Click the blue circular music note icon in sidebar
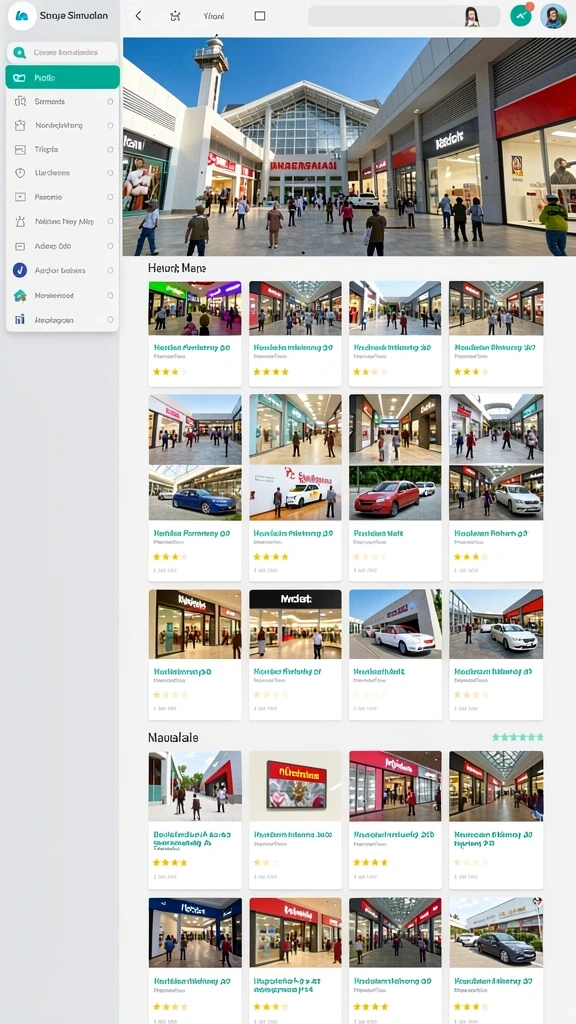The width and height of the screenshot is (576, 1024). [x=20, y=270]
